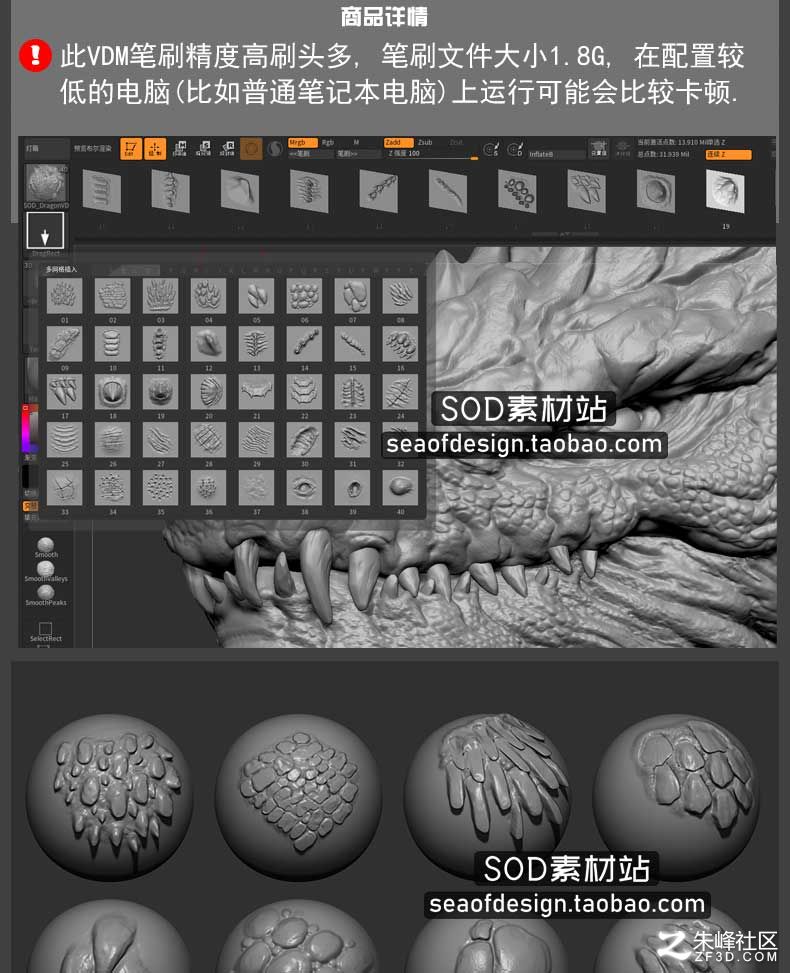
Task: Select top-row brush thumbnail labeled 19
Action: point(725,191)
